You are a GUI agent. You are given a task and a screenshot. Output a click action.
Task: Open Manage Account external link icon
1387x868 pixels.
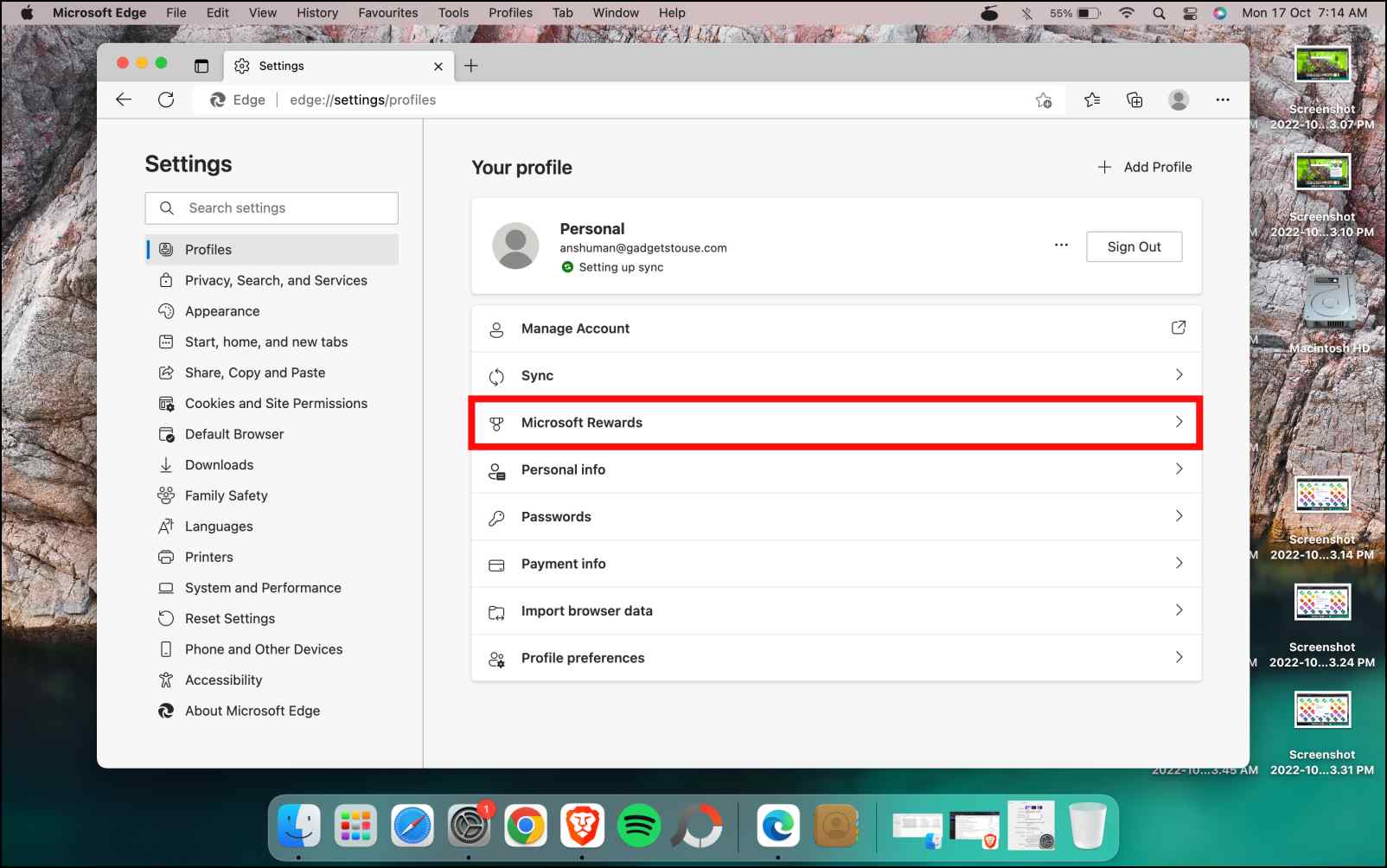click(x=1178, y=328)
